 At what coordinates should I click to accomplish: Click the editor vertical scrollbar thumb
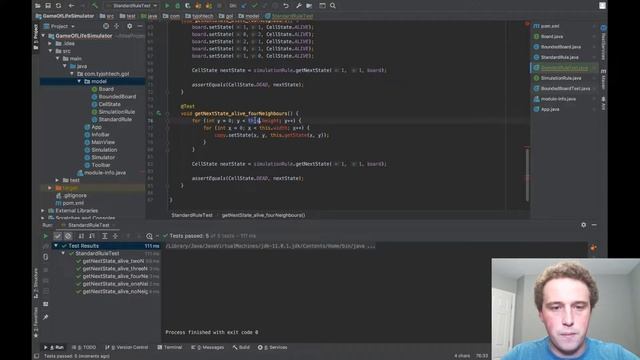[x=527, y=175]
